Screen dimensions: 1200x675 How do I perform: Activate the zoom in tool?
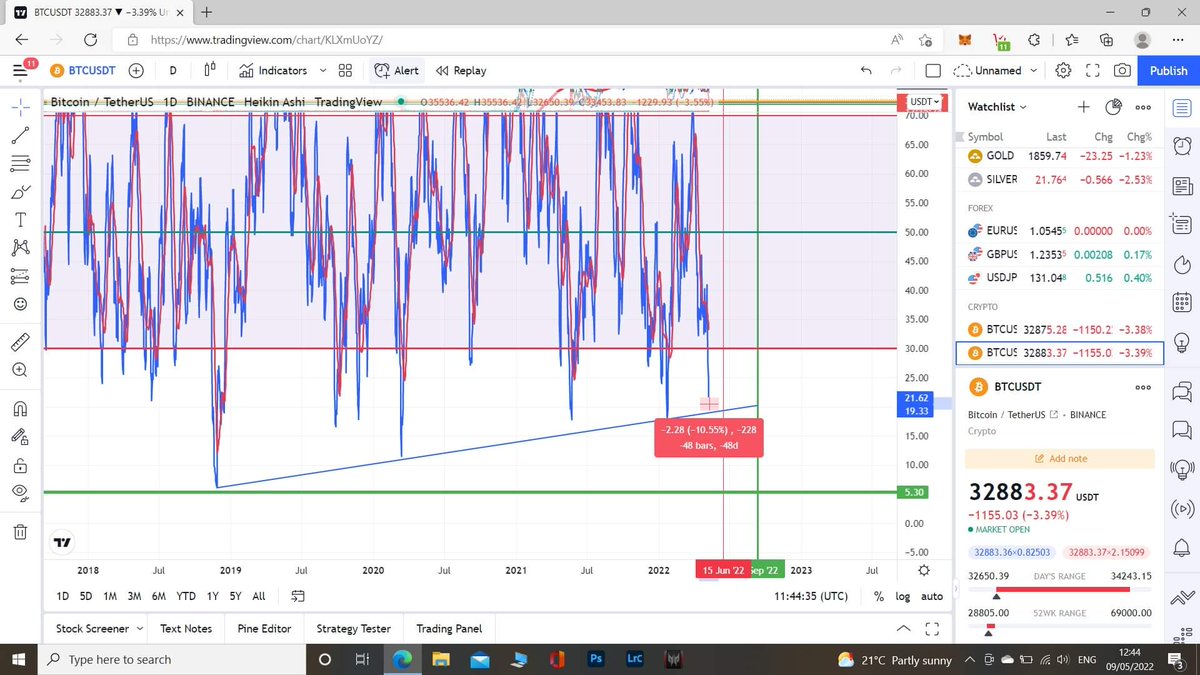(21, 370)
